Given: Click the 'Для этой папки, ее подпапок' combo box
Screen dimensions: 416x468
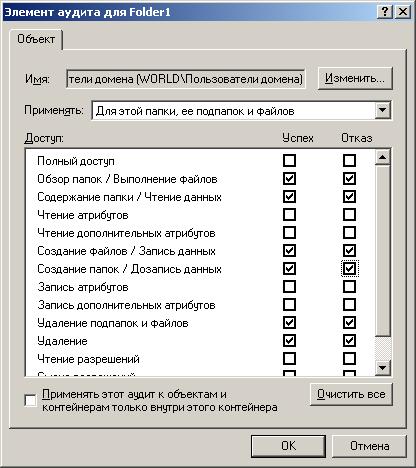Looking at the screenshot, I should [241, 111].
